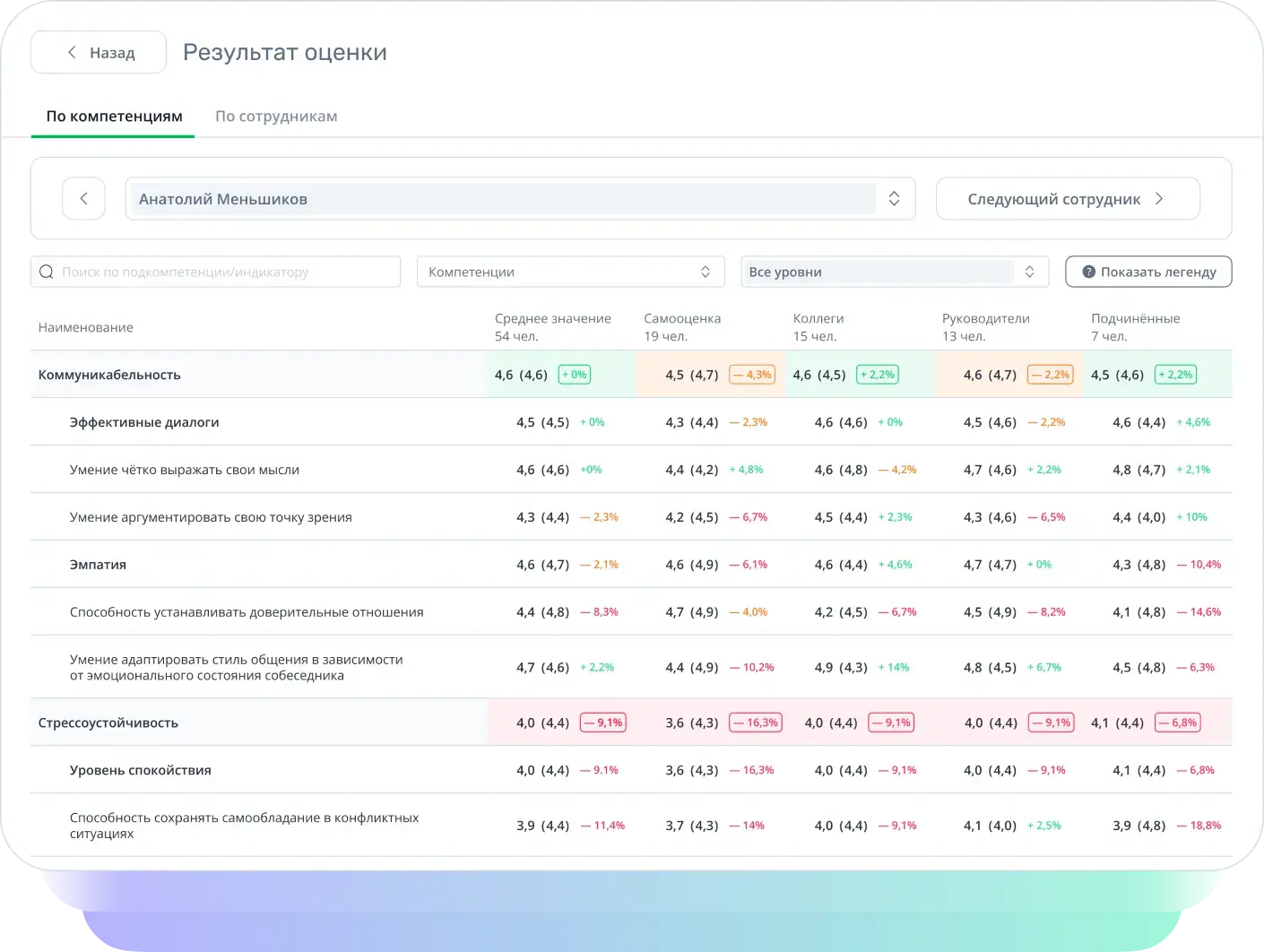This screenshot has width=1264, height=952.
Task: Switch to По сотрудникам tab
Action: point(276,117)
